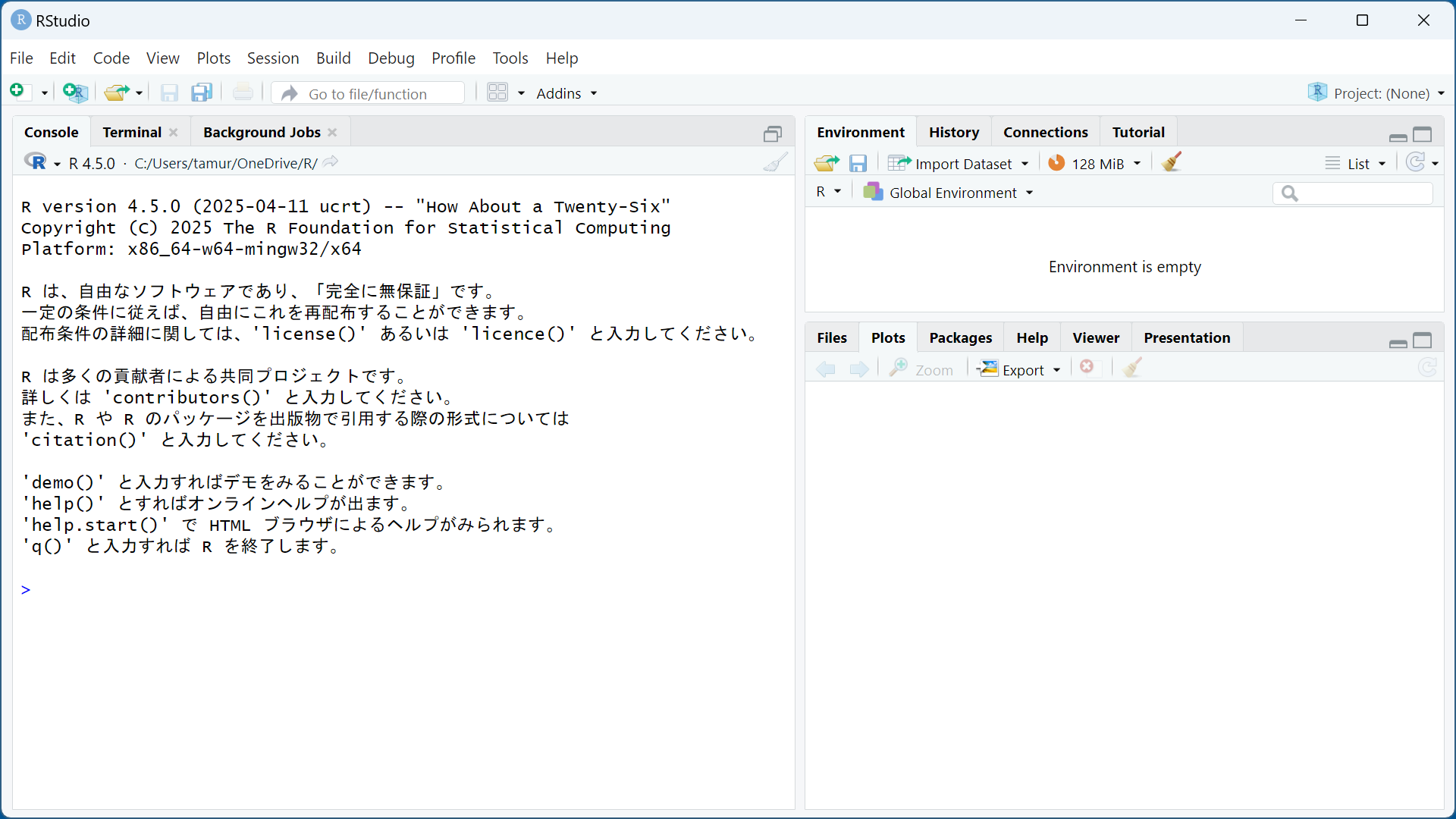Clear environment objects with the broom icon
This screenshot has width=1456, height=819.
click(1172, 162)
